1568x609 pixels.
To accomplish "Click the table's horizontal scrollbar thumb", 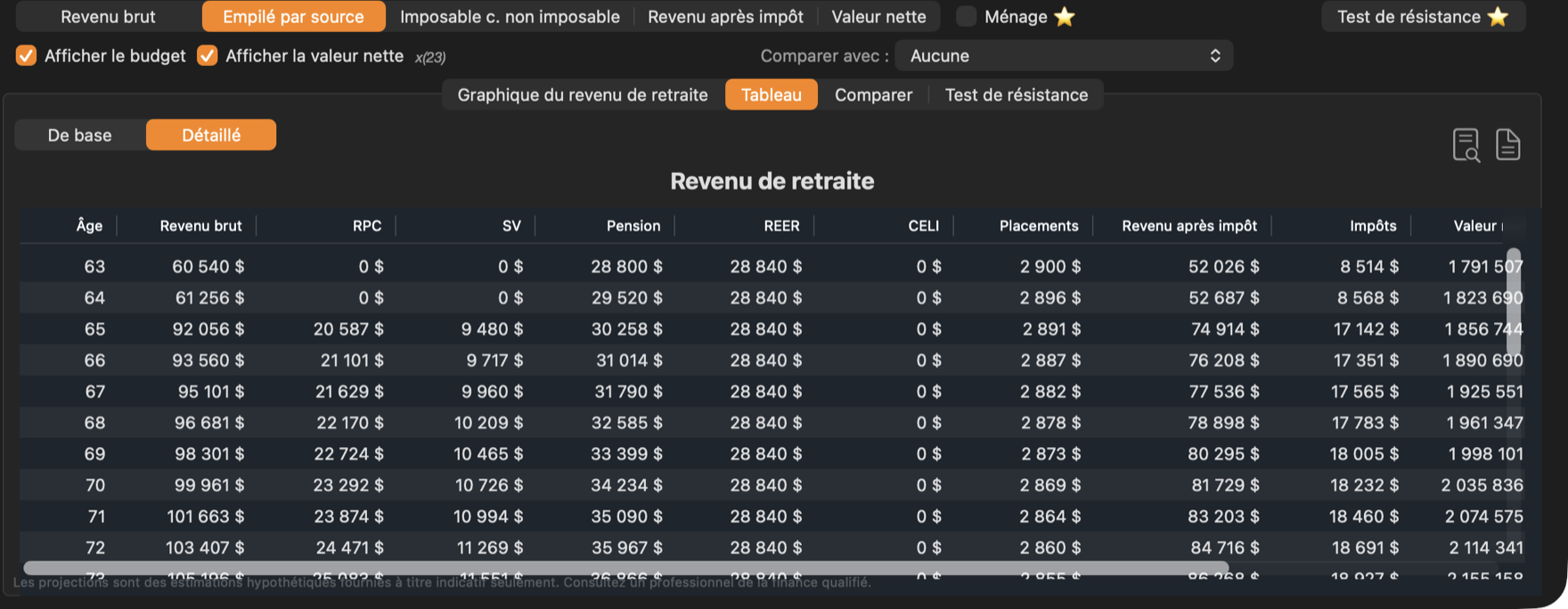I will [x=626, y=568].
